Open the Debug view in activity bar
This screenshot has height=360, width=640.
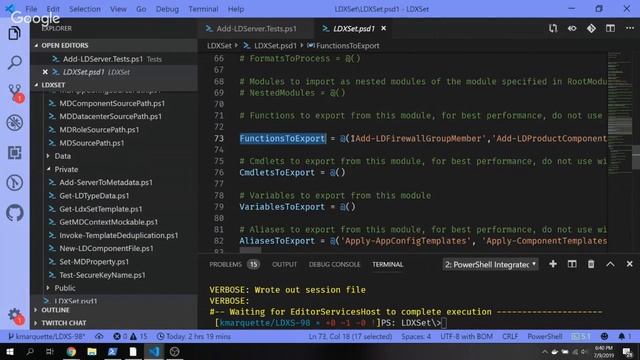14,123
